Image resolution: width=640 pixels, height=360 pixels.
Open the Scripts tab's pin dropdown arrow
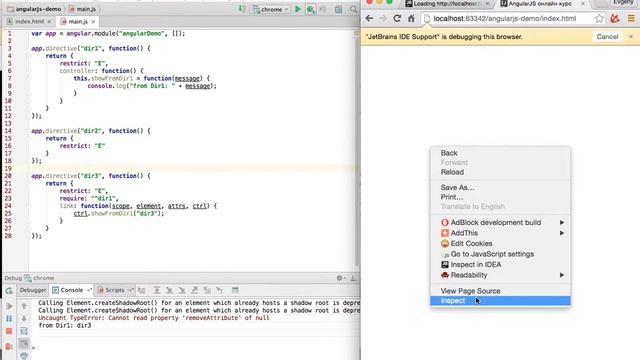click(131, 290)
